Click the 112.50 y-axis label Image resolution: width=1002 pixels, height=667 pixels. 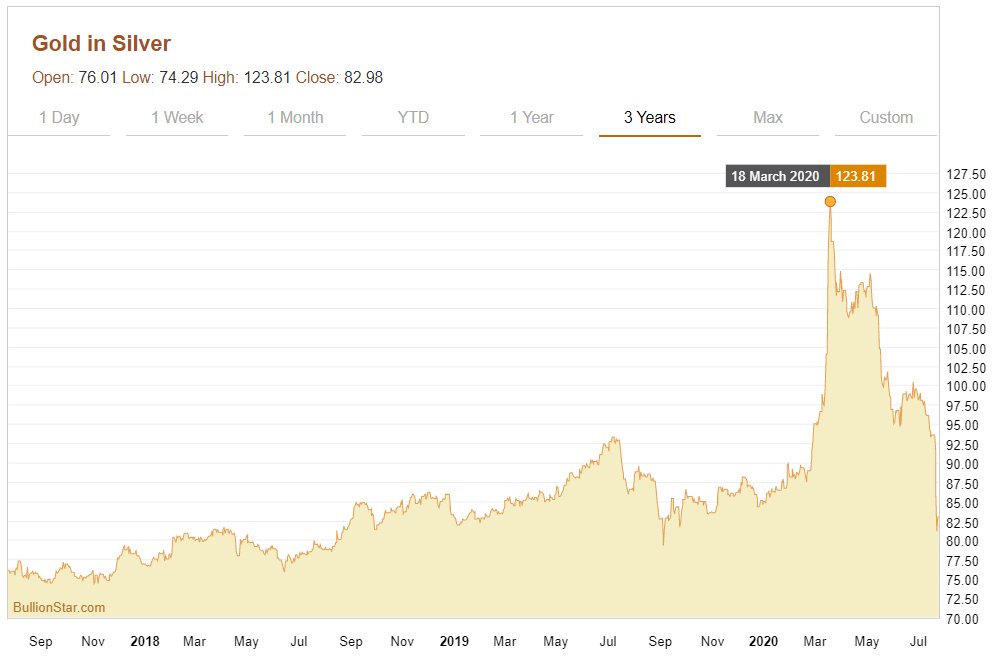click(966, 291)
